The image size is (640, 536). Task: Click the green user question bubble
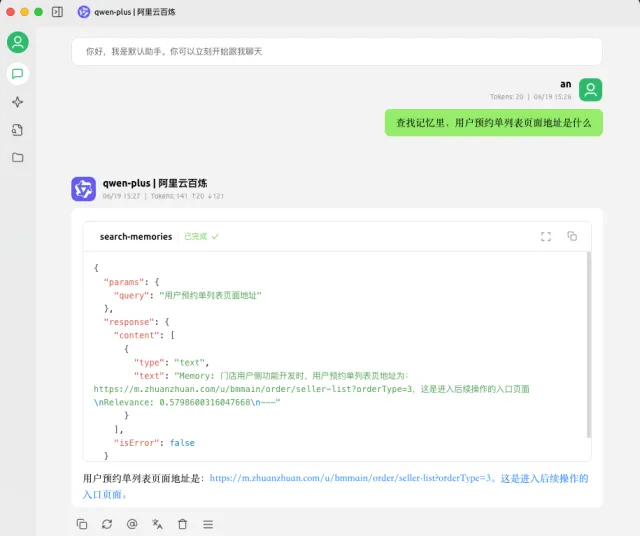click(493, 122)
